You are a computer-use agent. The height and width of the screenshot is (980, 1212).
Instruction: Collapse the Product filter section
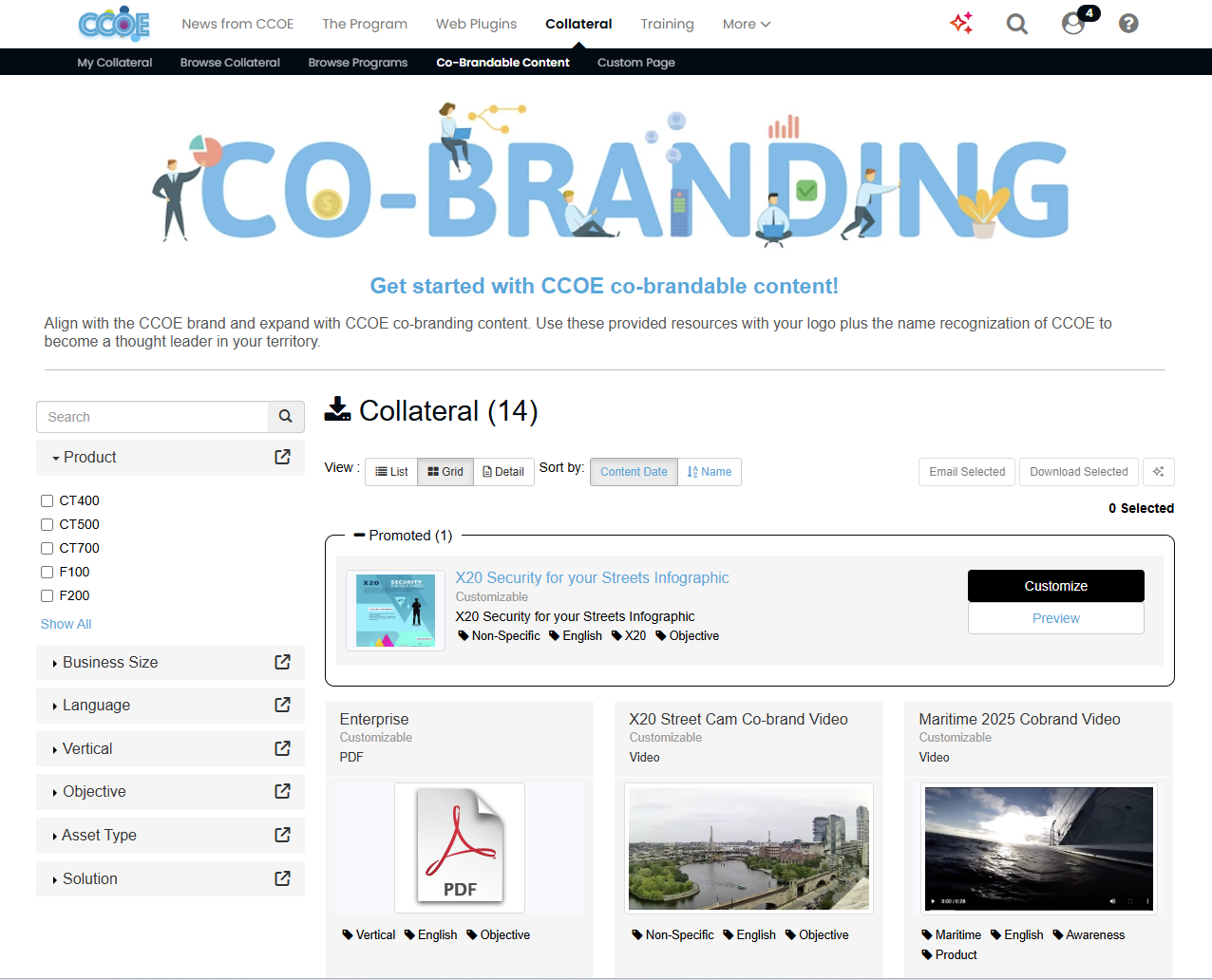84,458
